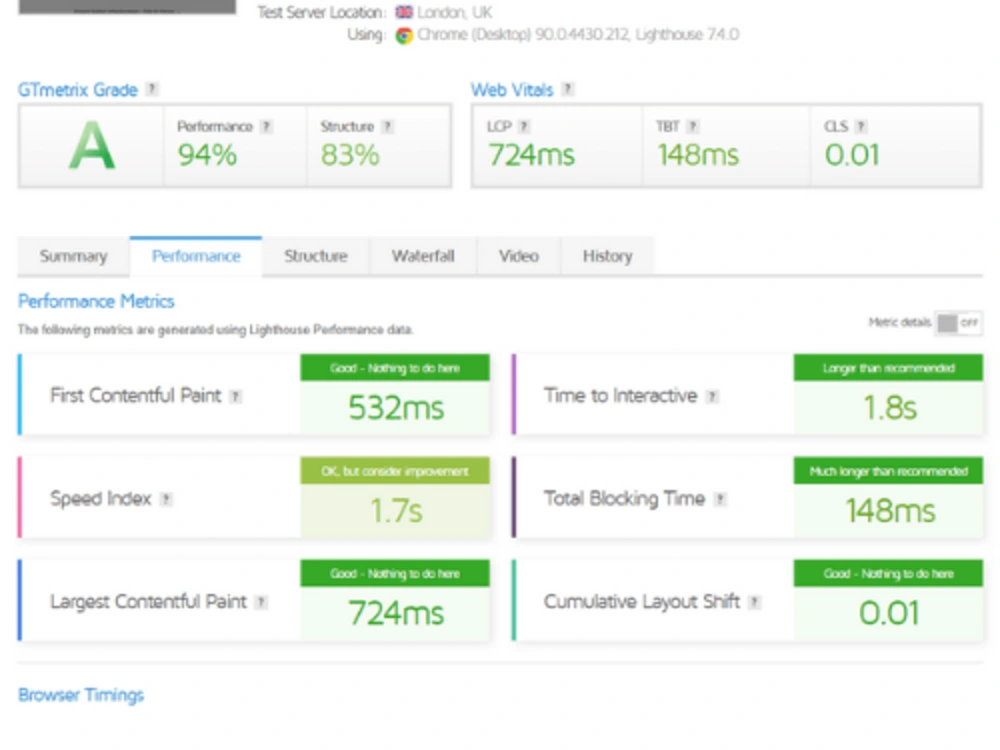The height and width of the screenshot is (750, 1000).
Task: Click the 0.01 CLS value in Web Vitals
Action: pyautogui.click(x=852, y=155)
